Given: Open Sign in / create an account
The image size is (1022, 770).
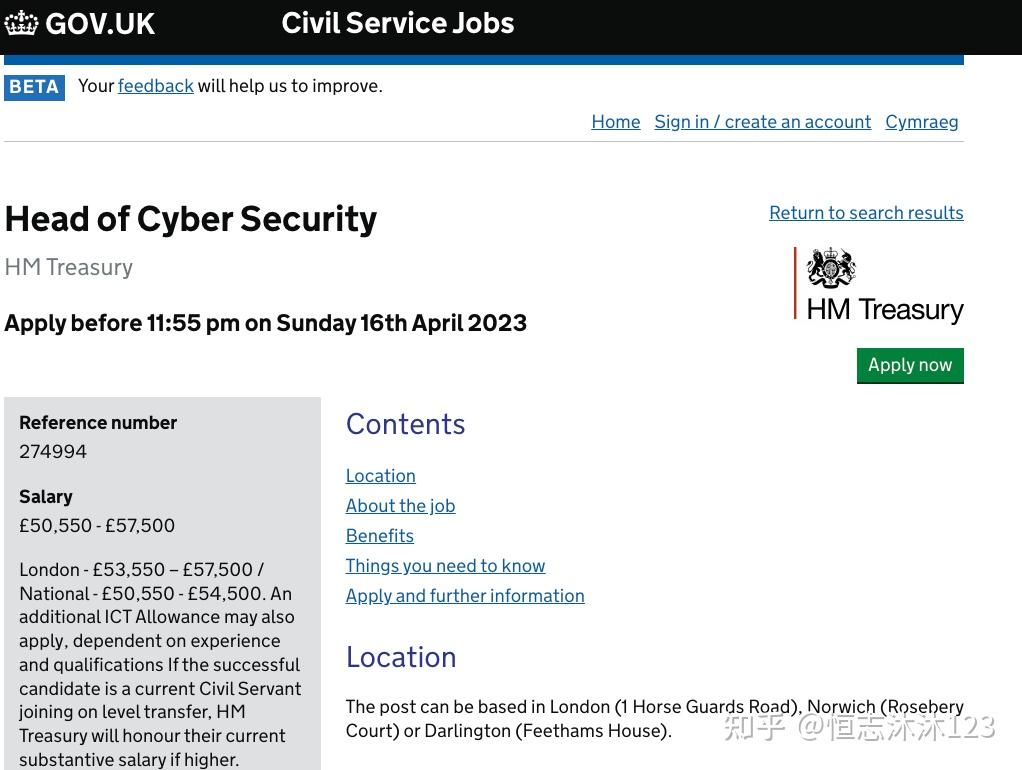Looking at the screenshot, I should pyautogui.click(x=762, y=122).
